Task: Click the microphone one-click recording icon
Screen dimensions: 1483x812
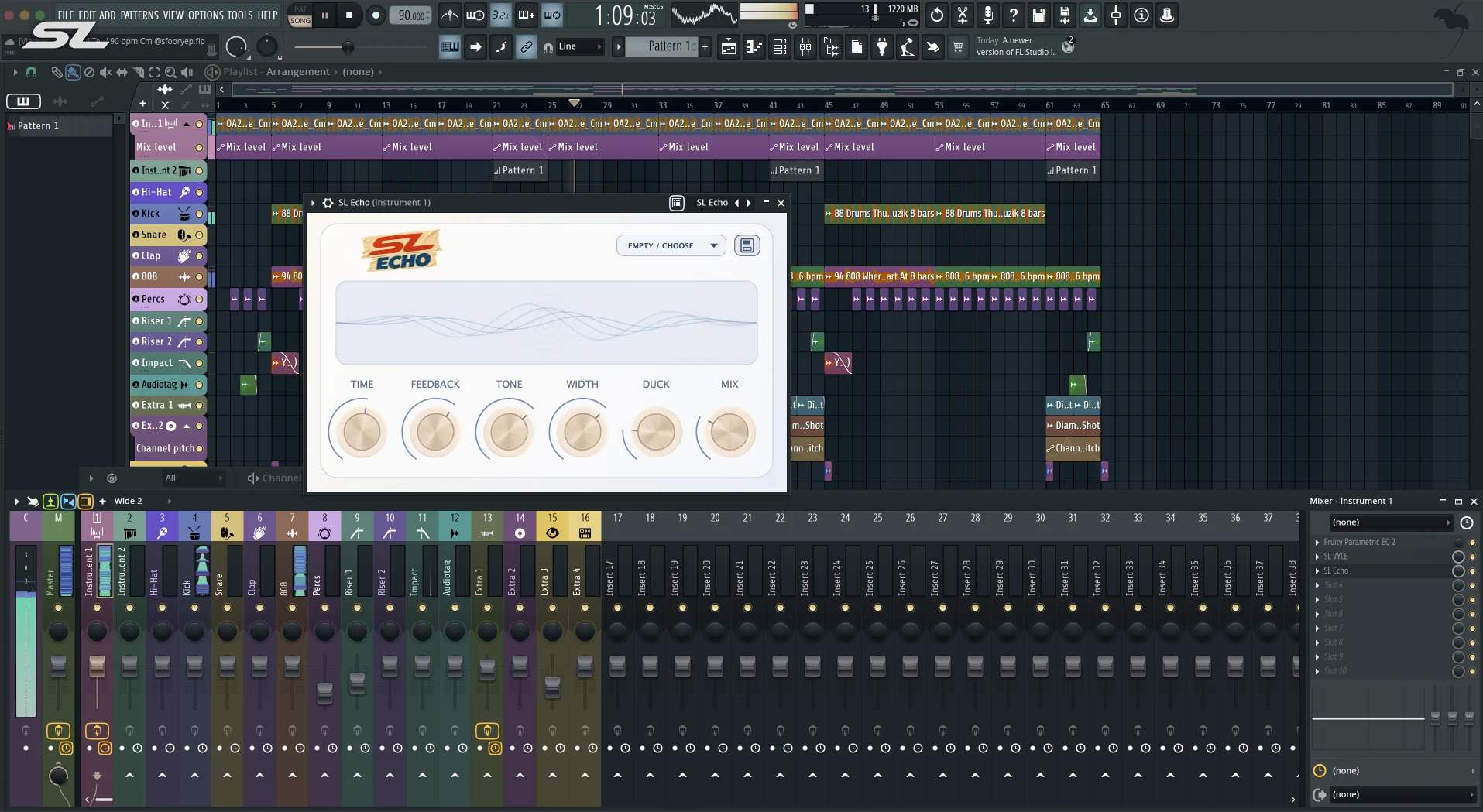Action: pyautogui.click(x=988, y=15)
